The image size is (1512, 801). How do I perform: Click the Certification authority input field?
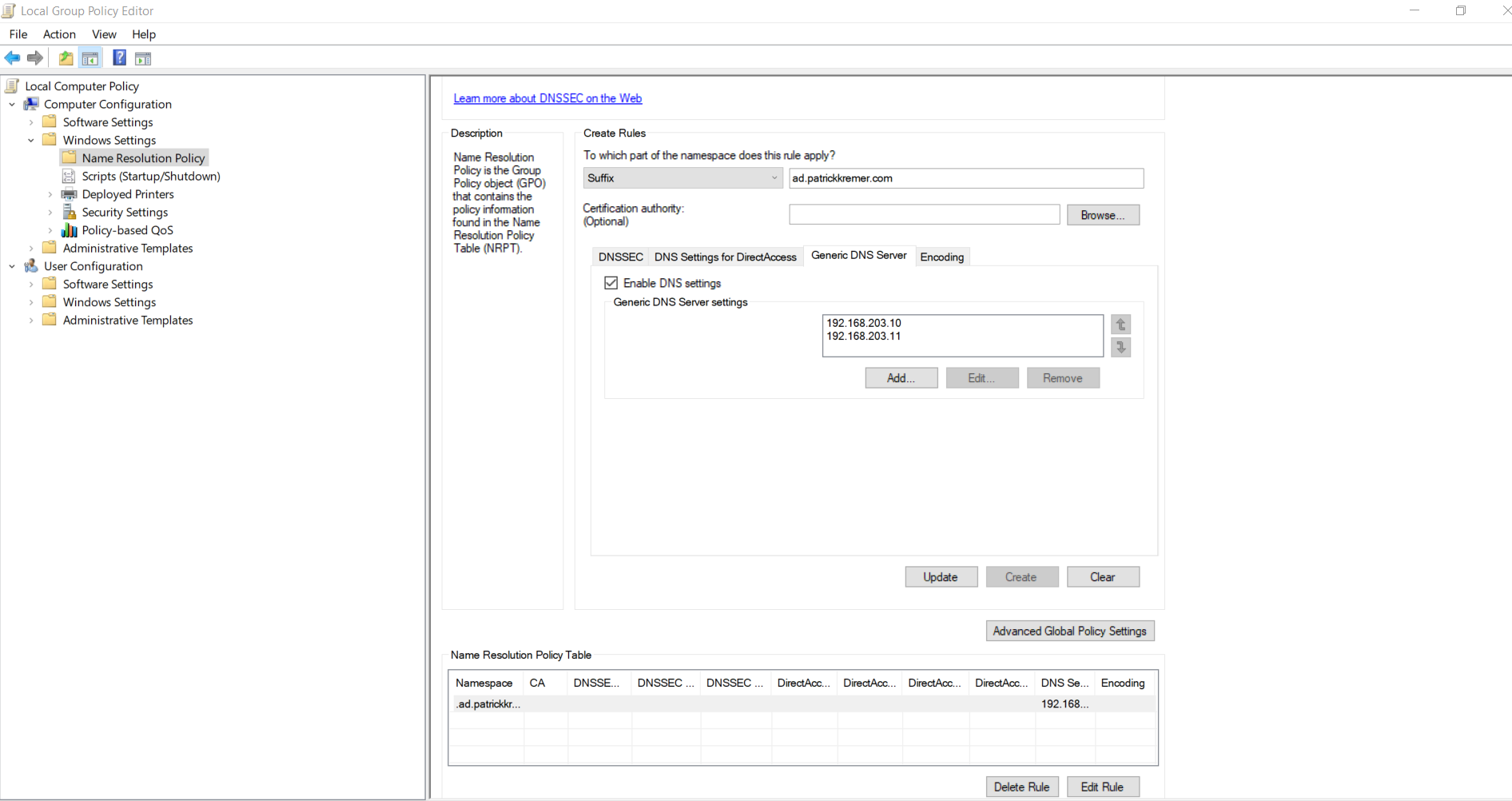point(924,213)
